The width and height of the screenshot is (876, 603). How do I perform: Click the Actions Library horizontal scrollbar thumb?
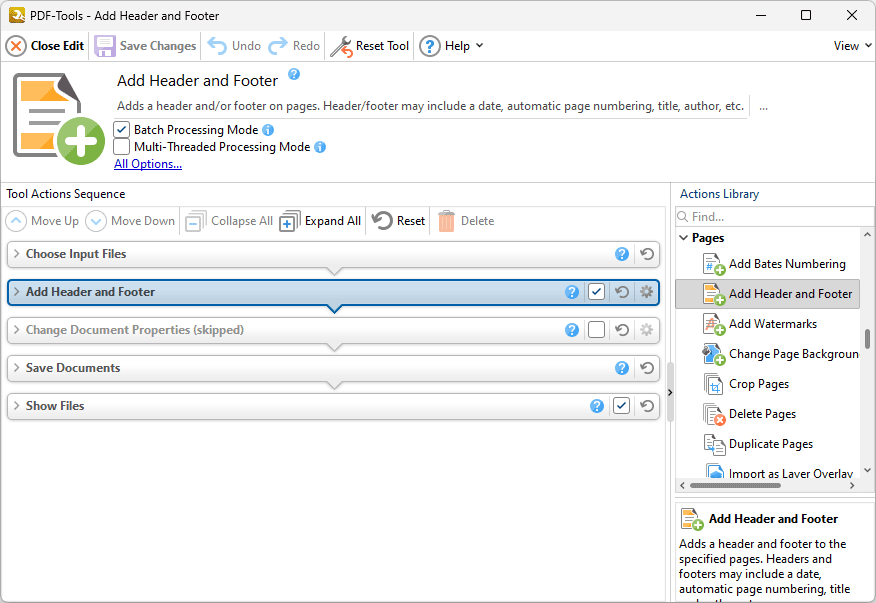pos(735,486)
